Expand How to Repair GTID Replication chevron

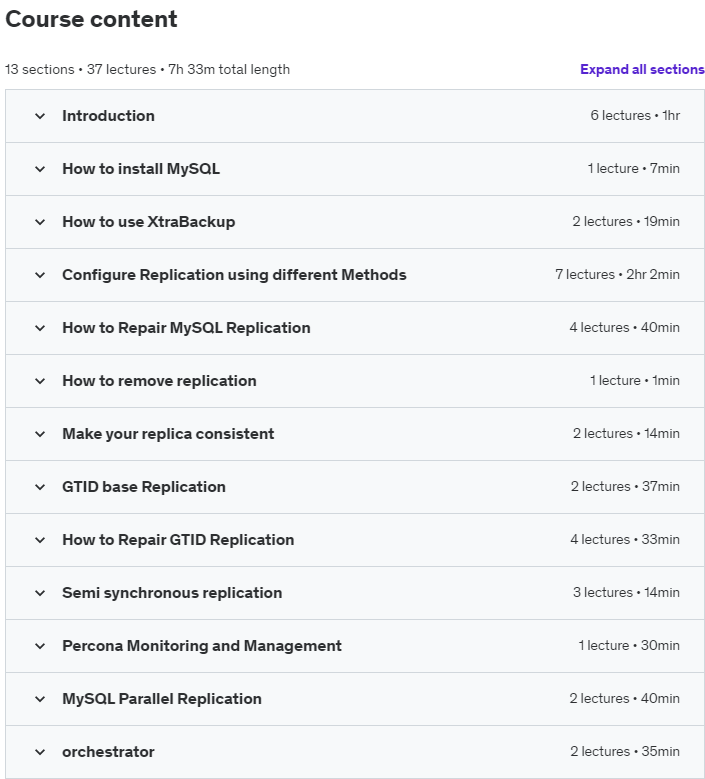coord(40,541)
